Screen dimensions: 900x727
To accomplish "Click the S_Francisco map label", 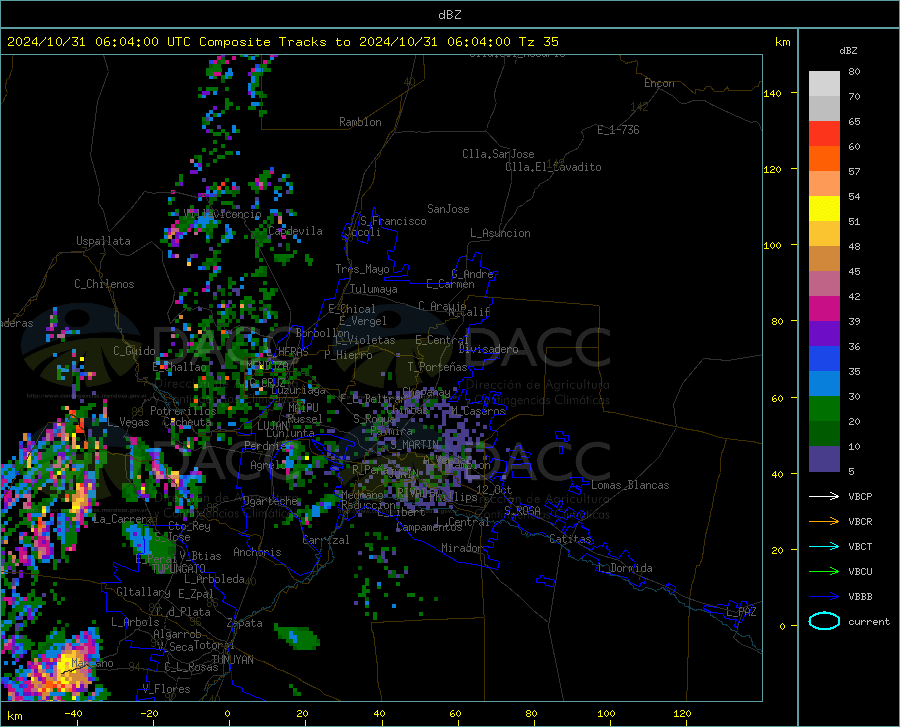I will [393, 221].
